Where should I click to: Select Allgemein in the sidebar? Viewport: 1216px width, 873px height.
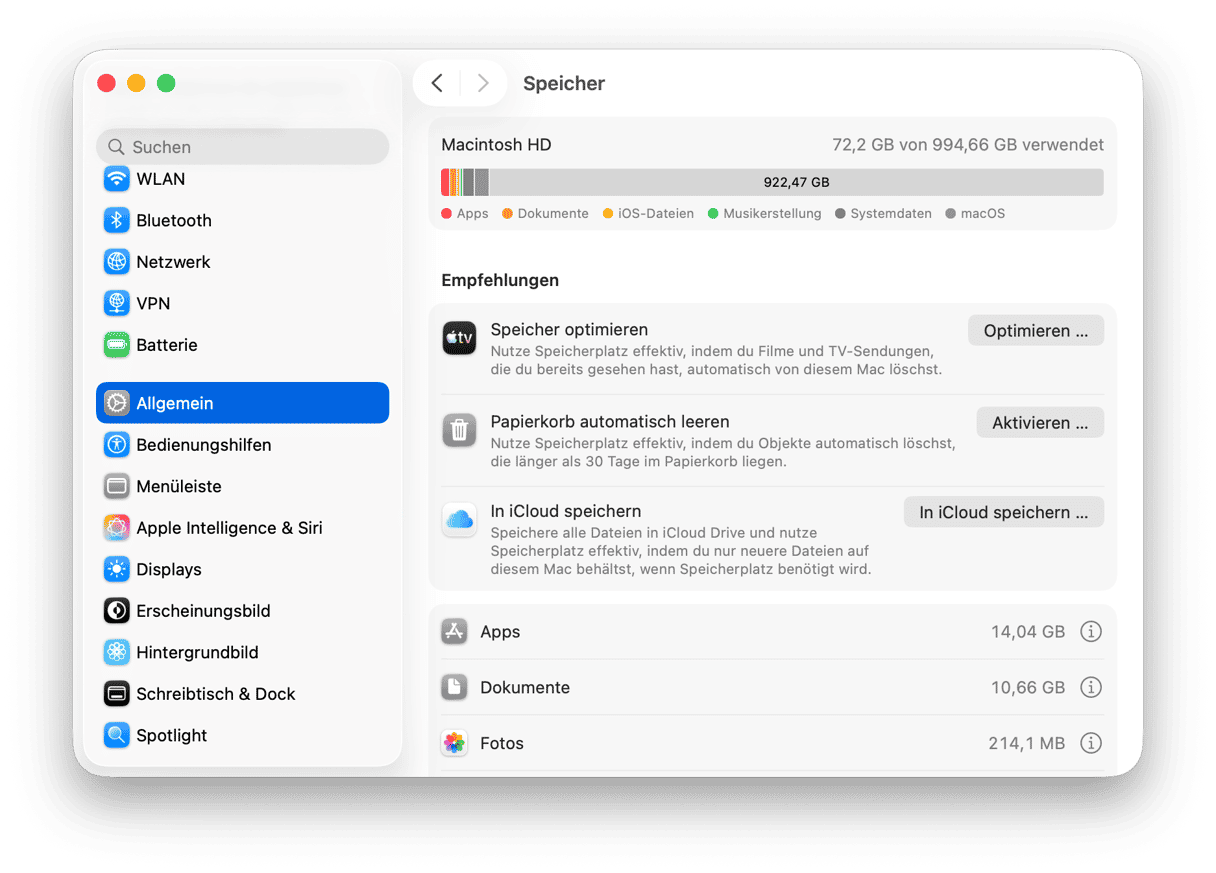tap(242, 403)
